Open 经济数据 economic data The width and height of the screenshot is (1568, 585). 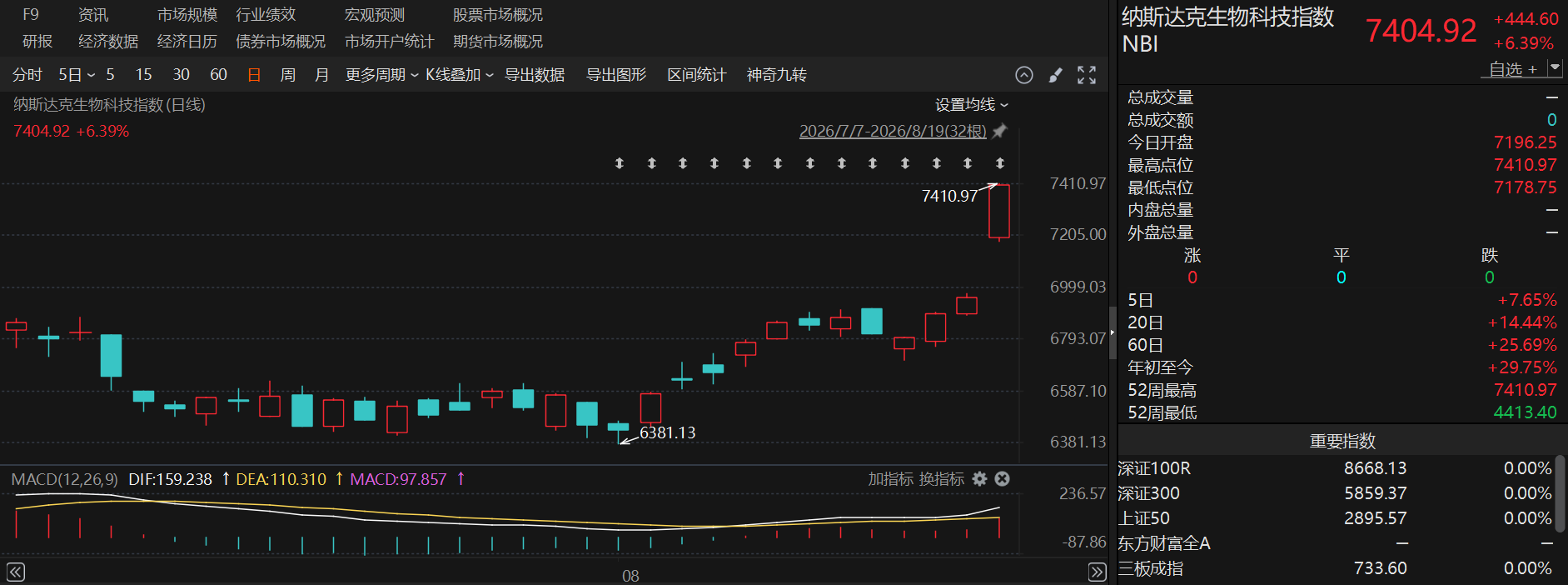pos(108,42)
